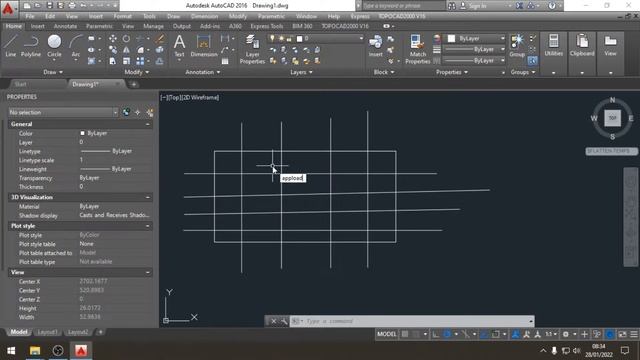The height and width of the screenshot is (360, 640).
Task: Click the Insert block tool
Action: tap(375, 45)
